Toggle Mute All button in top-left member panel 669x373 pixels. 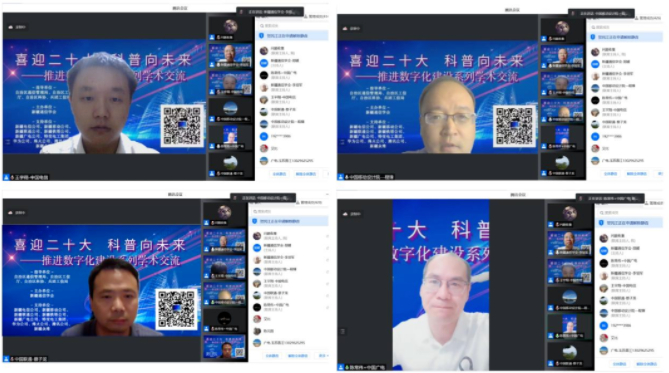tap(279, 174)
